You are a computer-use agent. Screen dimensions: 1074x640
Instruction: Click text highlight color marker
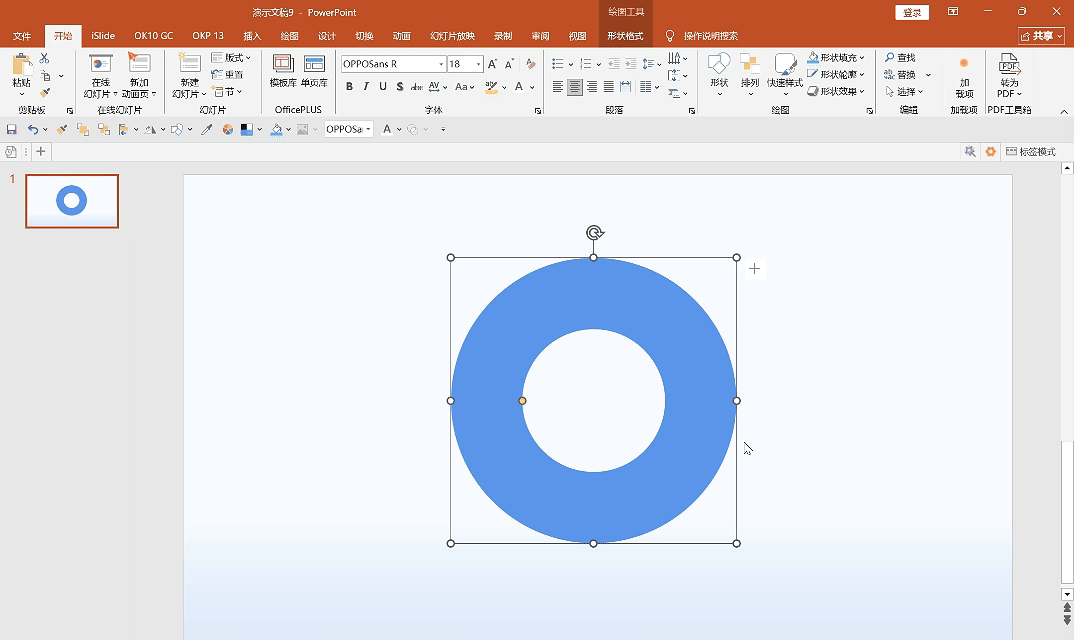coord(491,86)
